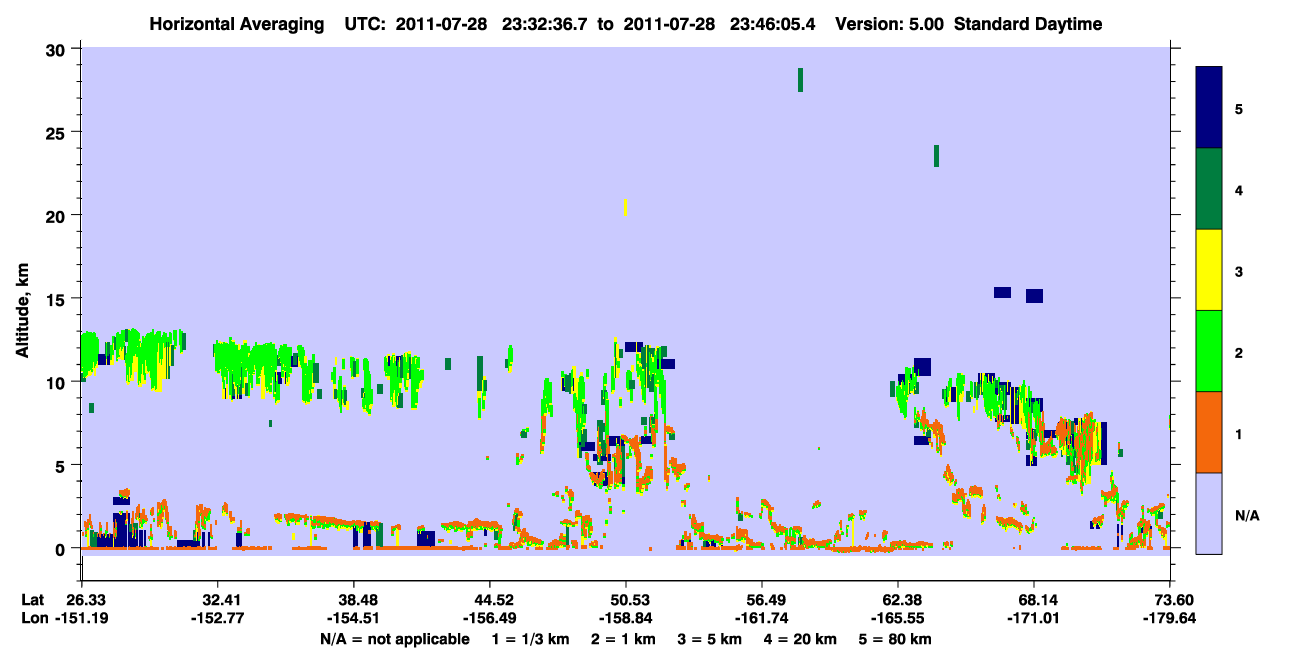Screen dimensions: 1300x667
Task: Click longitude value -156.49
Action: pyautogui.click(x=489, y=618)
